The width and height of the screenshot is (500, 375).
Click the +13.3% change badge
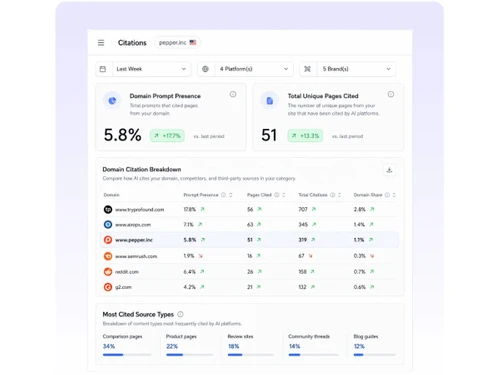point(305,136)
